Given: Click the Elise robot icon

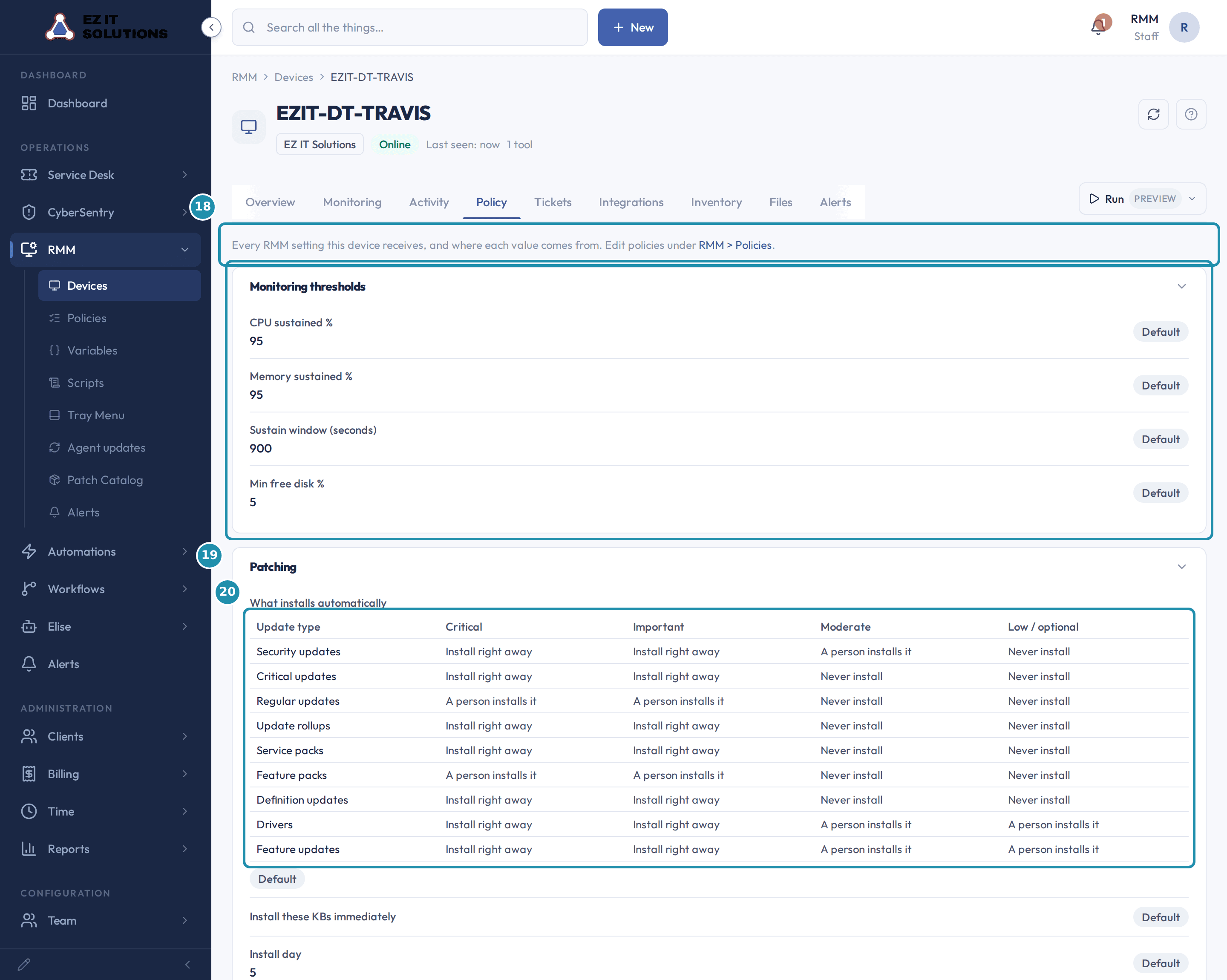Looking at the screenshot, I should [29, 627].
